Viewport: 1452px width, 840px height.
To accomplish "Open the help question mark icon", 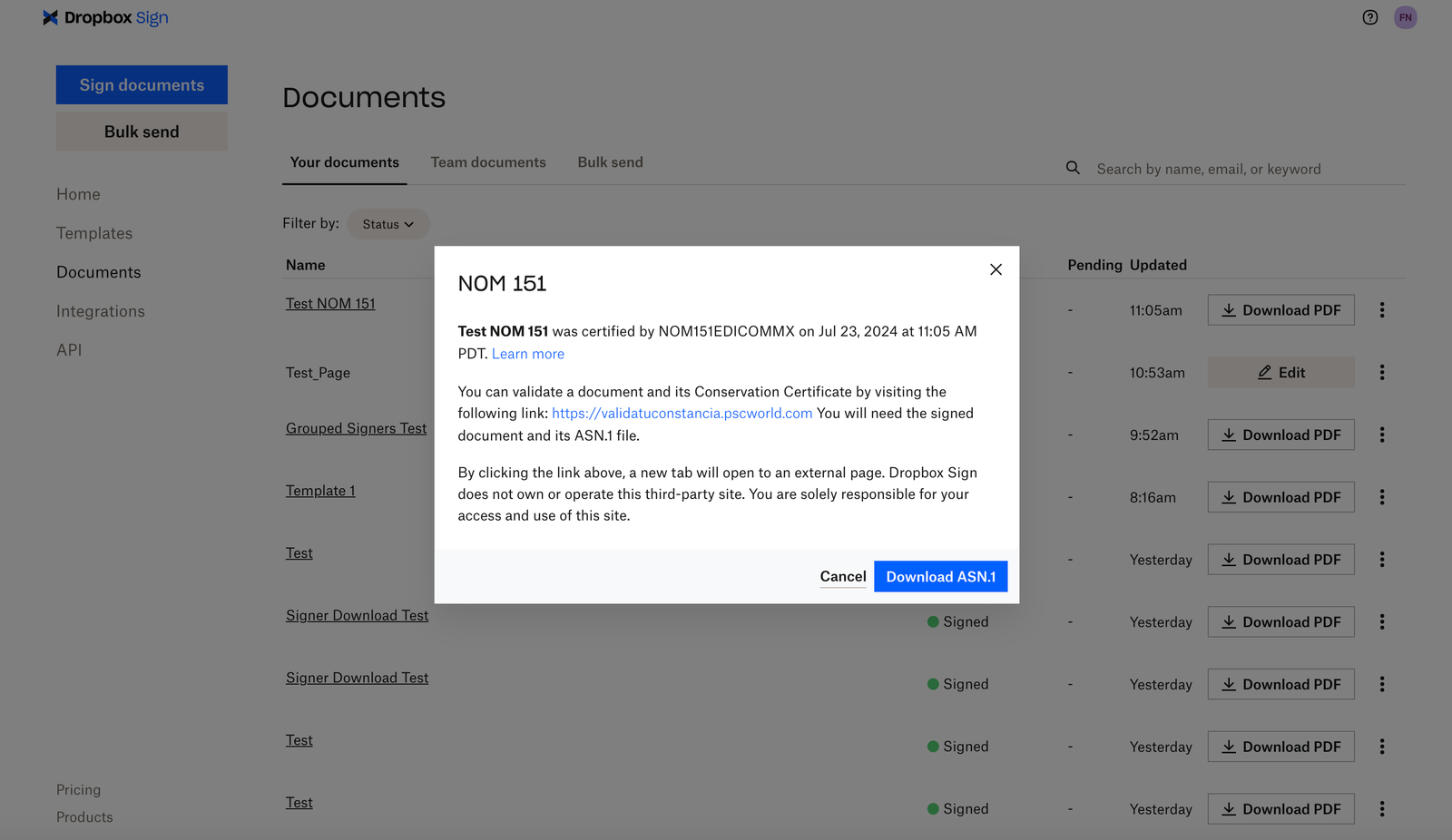I will tap(1370, 17).
